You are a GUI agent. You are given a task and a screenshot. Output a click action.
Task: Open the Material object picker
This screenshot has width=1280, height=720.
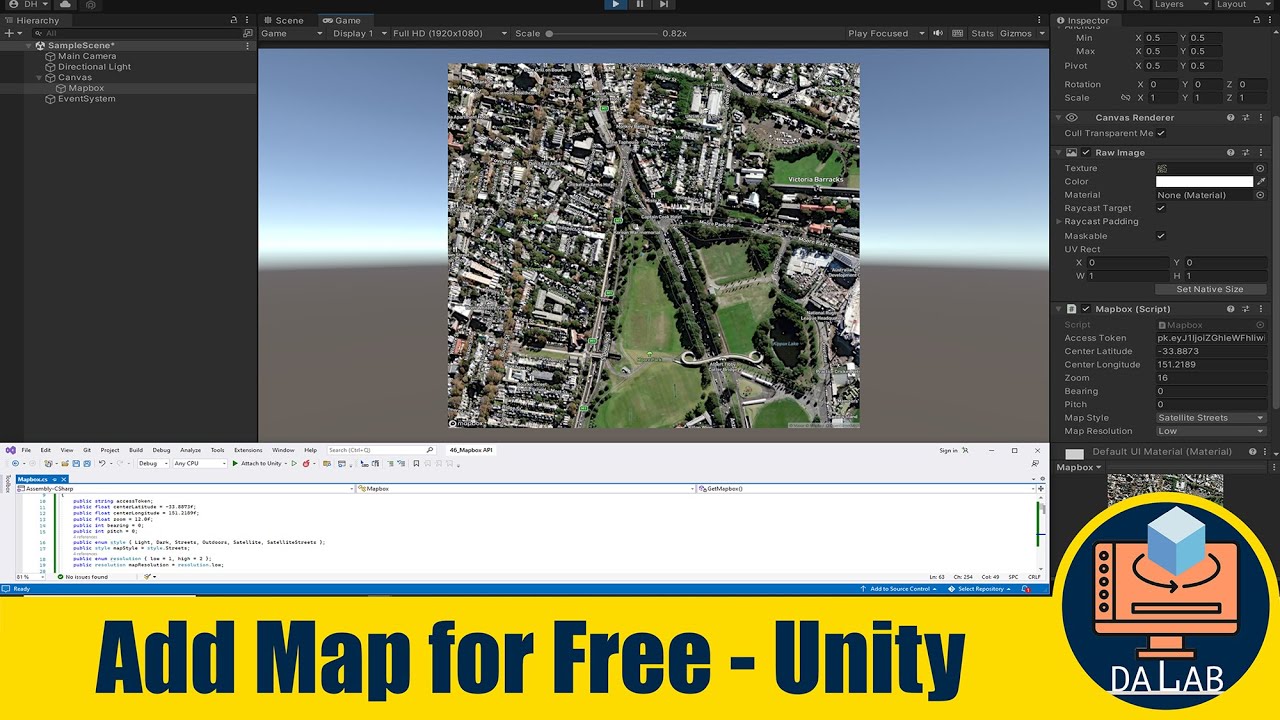coord(1260,195)
